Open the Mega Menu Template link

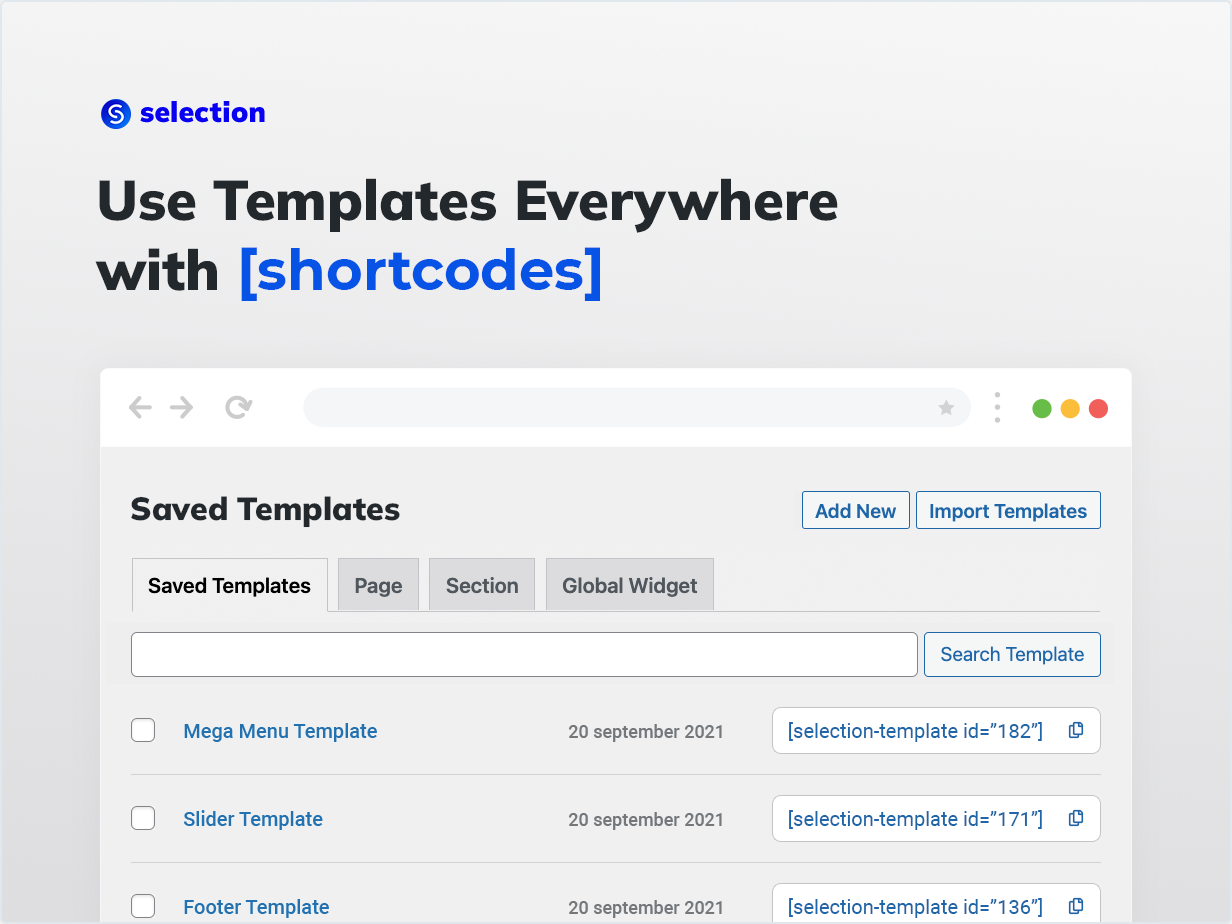280,731
